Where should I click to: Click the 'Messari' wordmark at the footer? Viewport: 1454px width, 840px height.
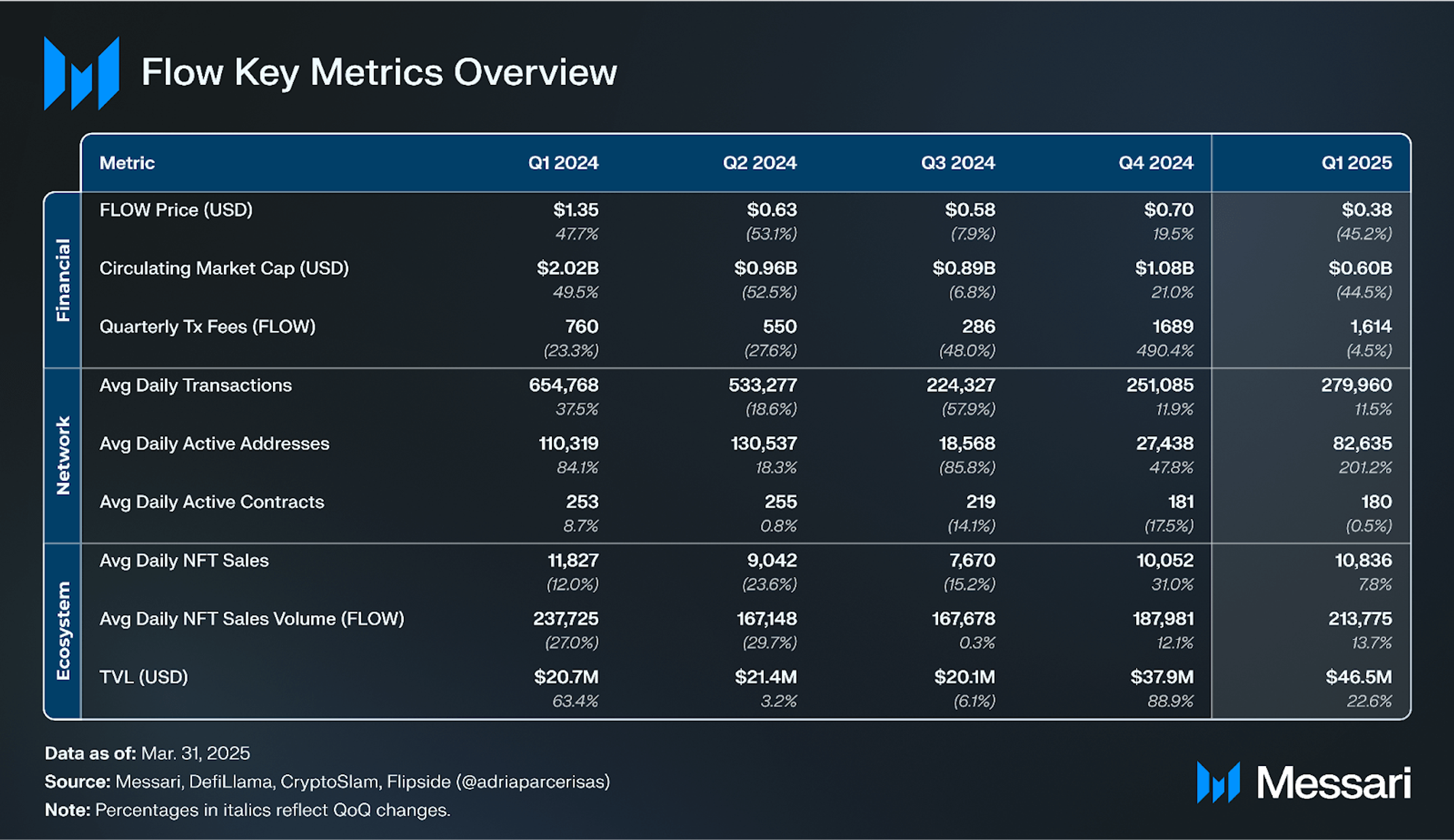tap(1334, 784)
